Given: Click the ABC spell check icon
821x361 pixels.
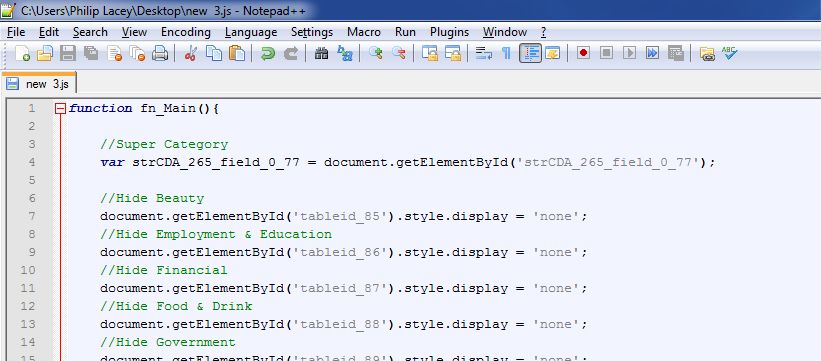Looking at the screenshot, I should pyautogui.click(x=729, y=53).
